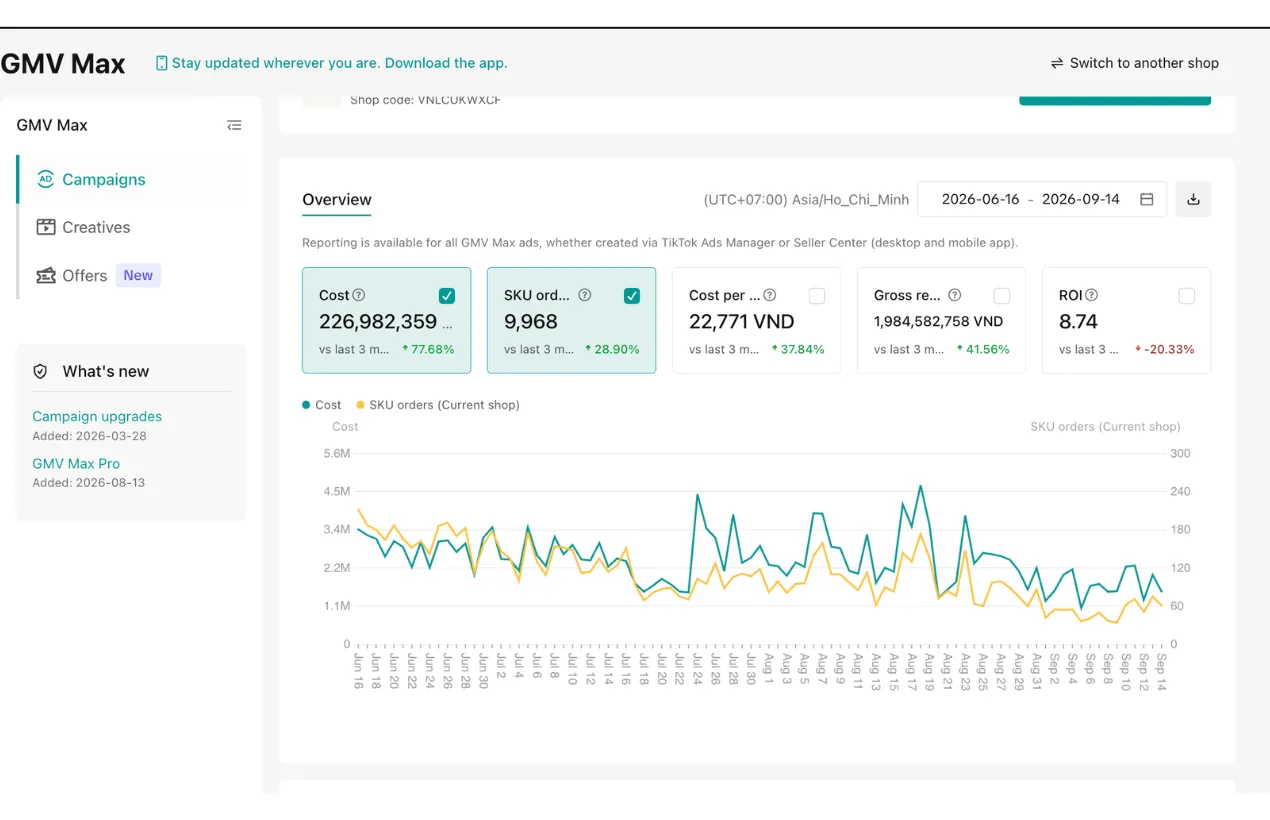Click the Cost card value 226,982,359

[x=378, y=322]
